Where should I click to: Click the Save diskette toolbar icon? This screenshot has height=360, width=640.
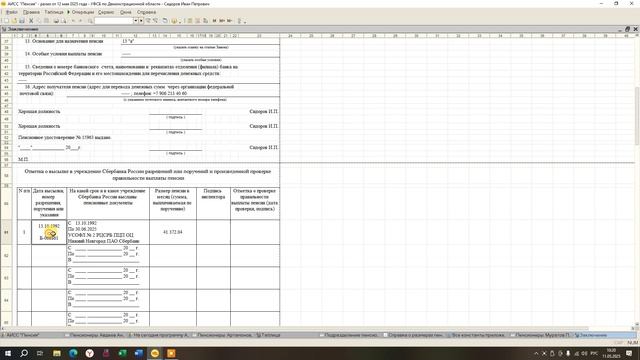coord(22,20)
